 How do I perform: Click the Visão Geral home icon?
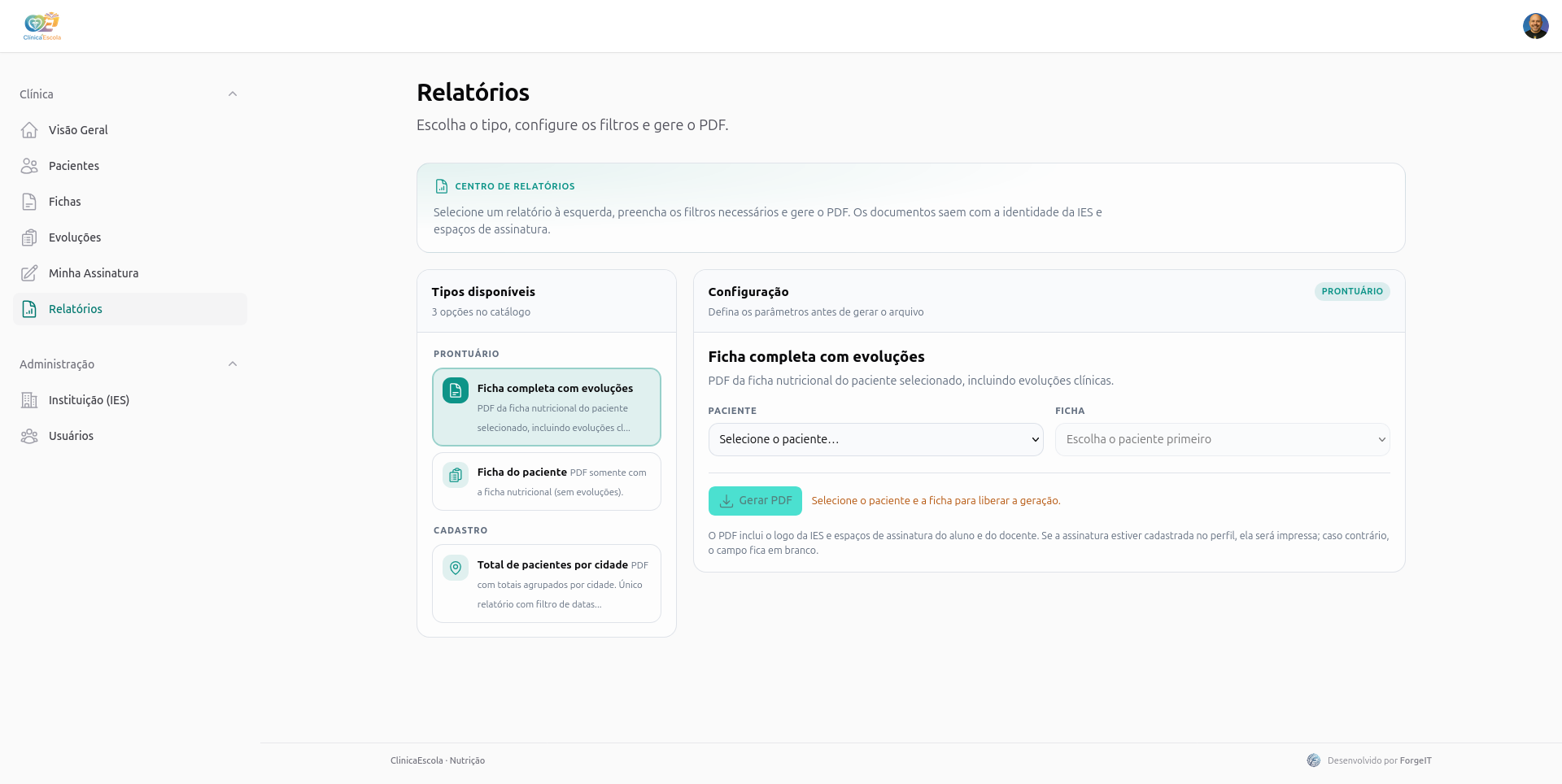pyautogui.click(x=29, y=130)
